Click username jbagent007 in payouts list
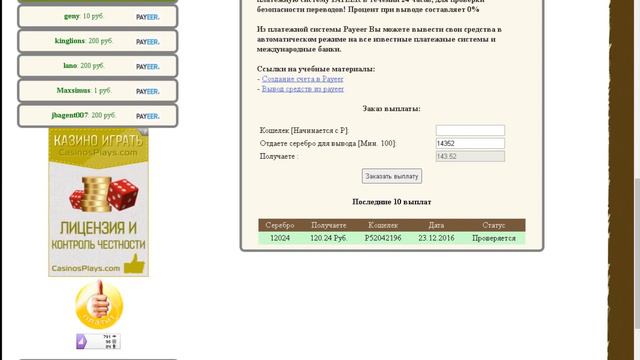The width and height of the screenshot is (640, 360). pos(69,116)
